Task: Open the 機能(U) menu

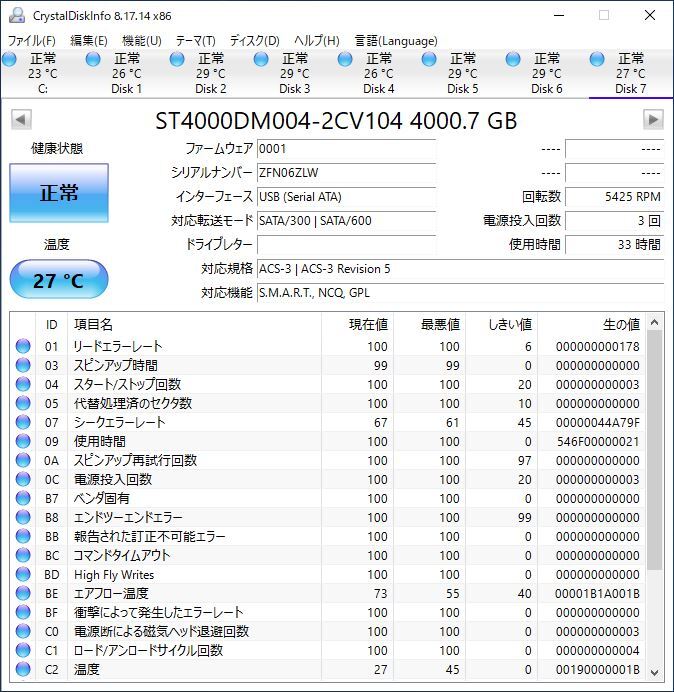Action: [x=142, y=41]
